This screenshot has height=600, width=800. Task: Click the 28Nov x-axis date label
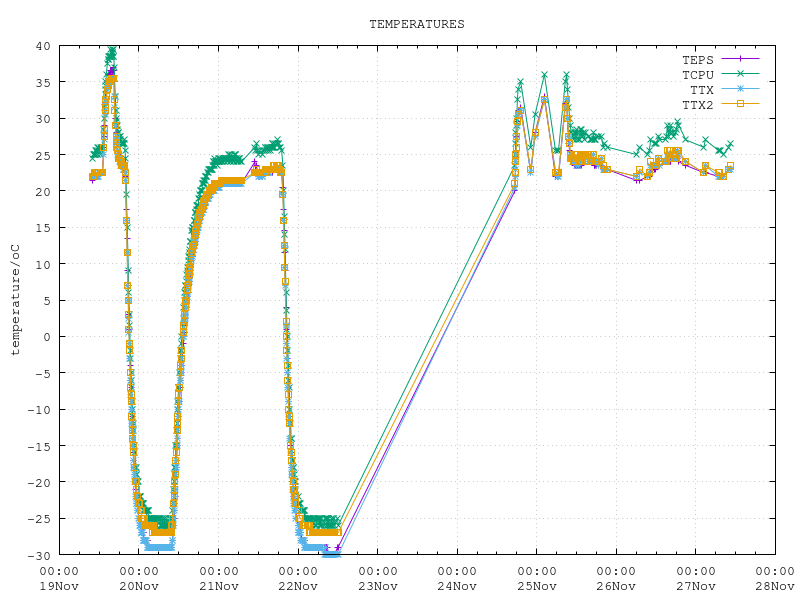coord(774,585)
